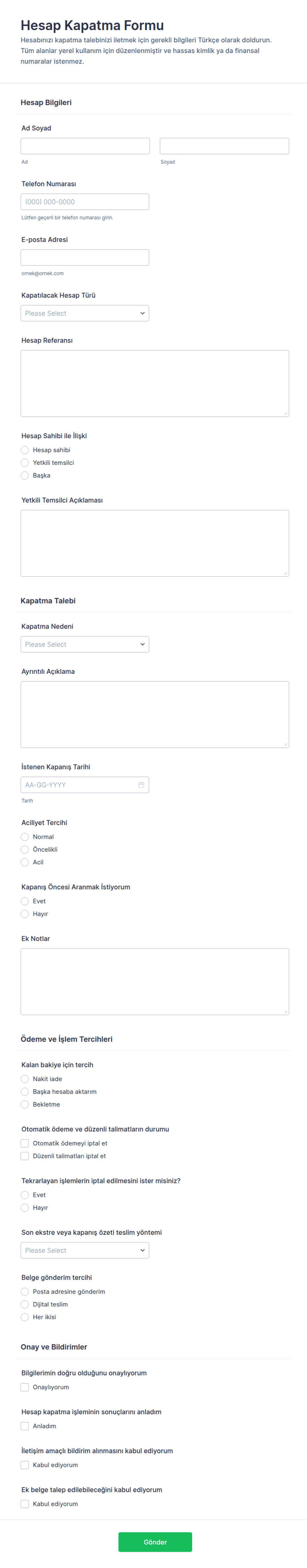The width and height of the screenshot is (307, 1568).
Task: Select the Hesap sahibi radio option
Action: click(x=25, y=450)
